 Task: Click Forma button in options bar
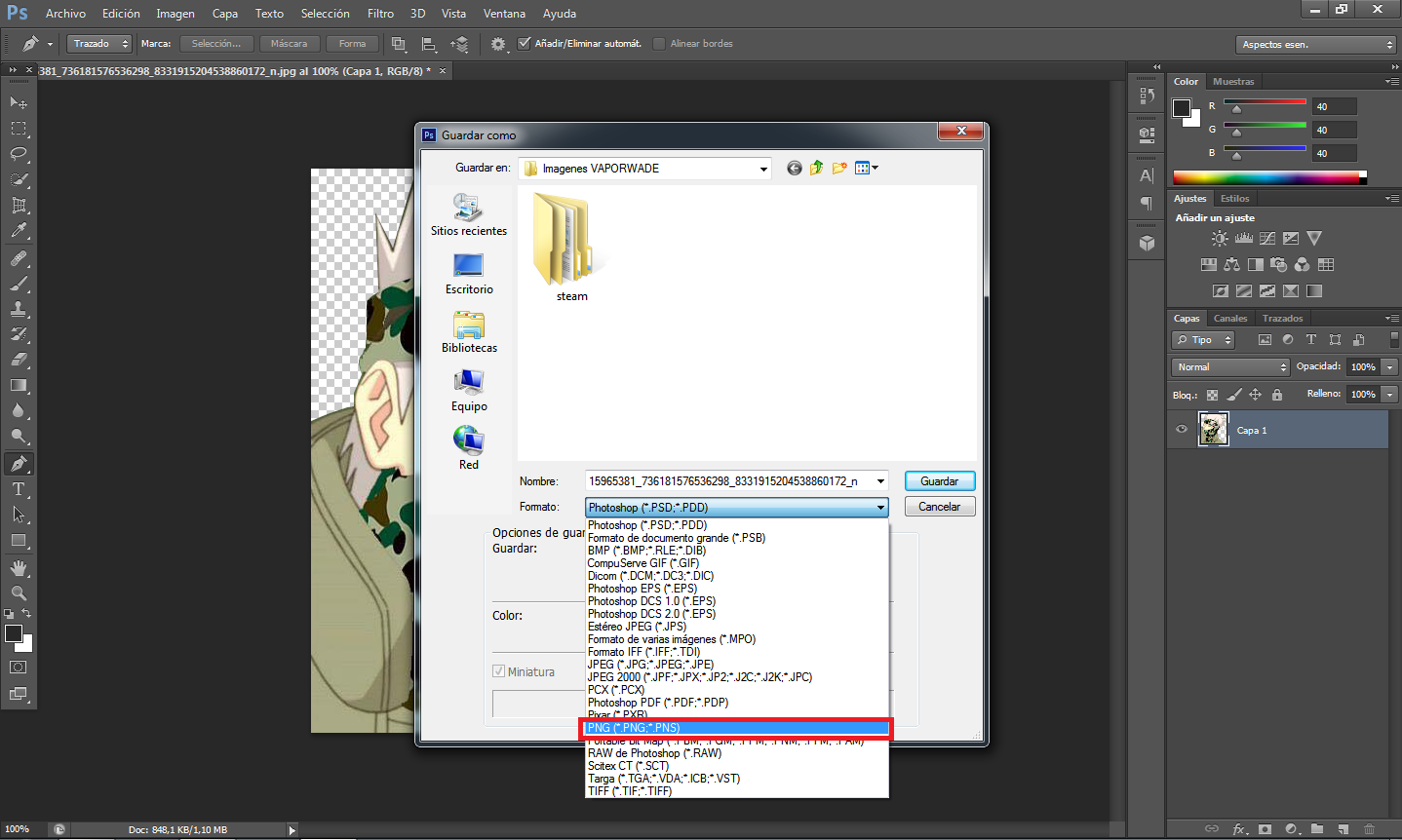(353, 44)
